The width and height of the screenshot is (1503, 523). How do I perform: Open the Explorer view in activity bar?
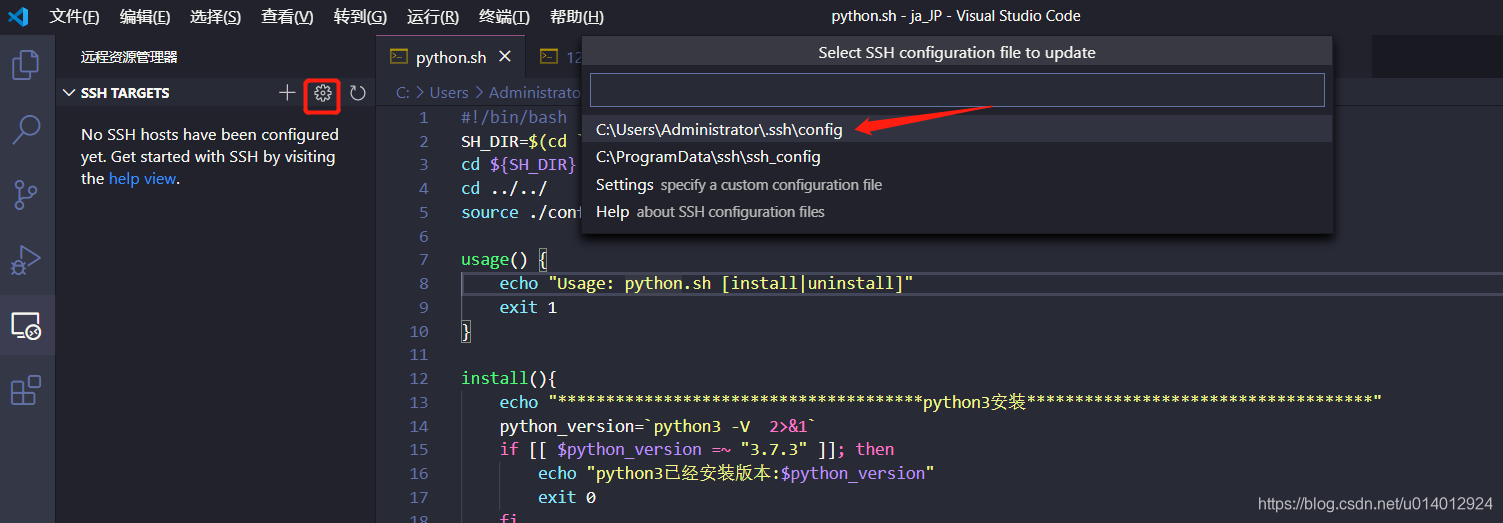(x=25, y=65)
